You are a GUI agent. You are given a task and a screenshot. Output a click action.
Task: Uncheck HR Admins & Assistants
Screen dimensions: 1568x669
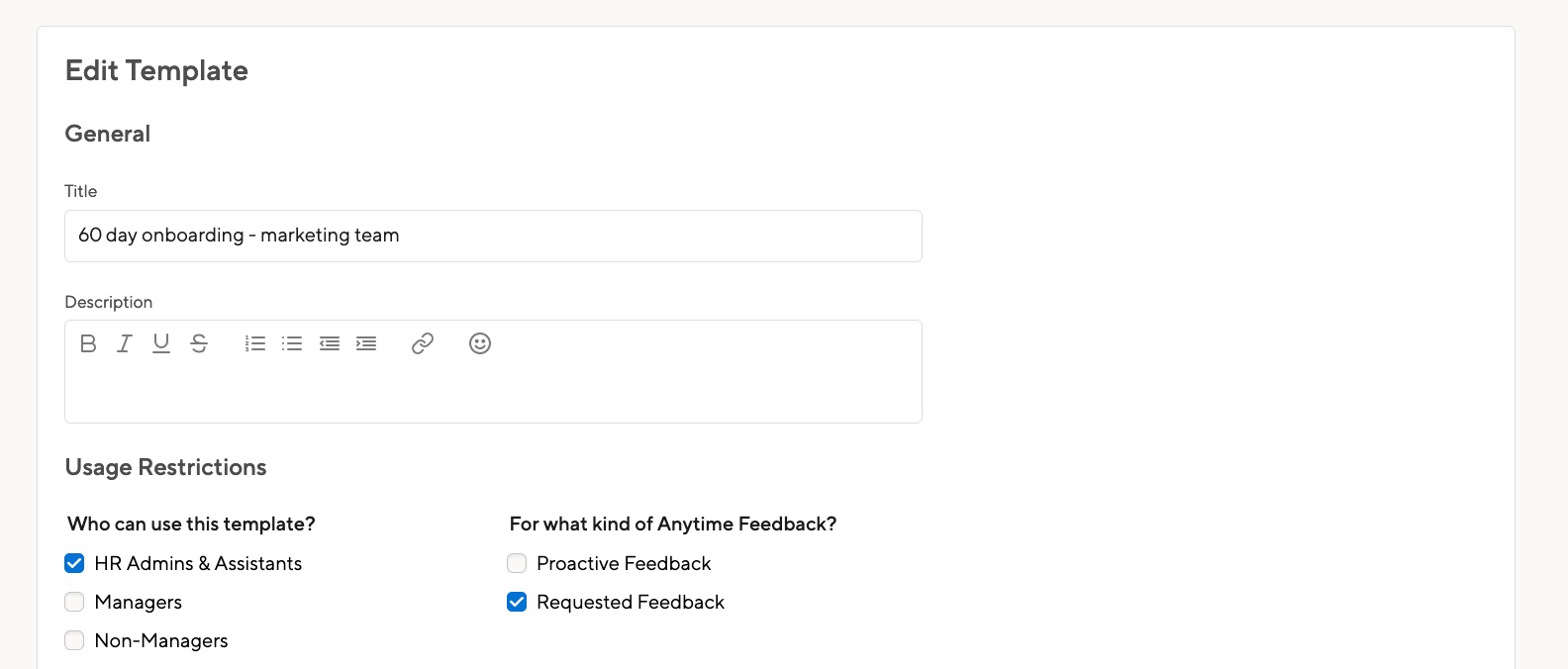pos(74,563)
